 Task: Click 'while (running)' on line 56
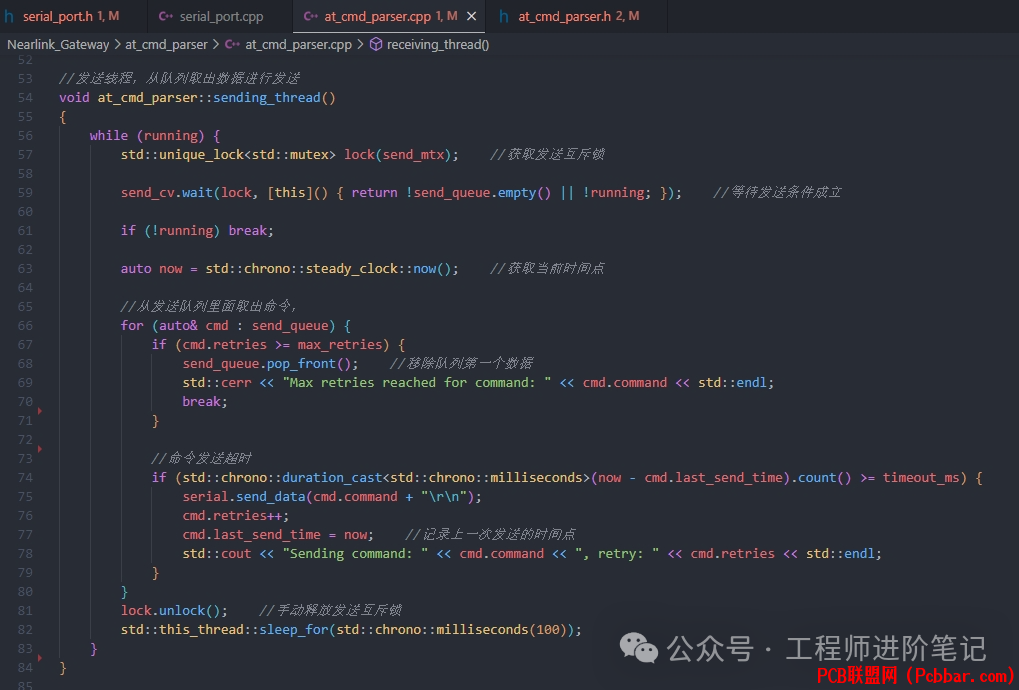pyautogui.click(x=147, y=135)
